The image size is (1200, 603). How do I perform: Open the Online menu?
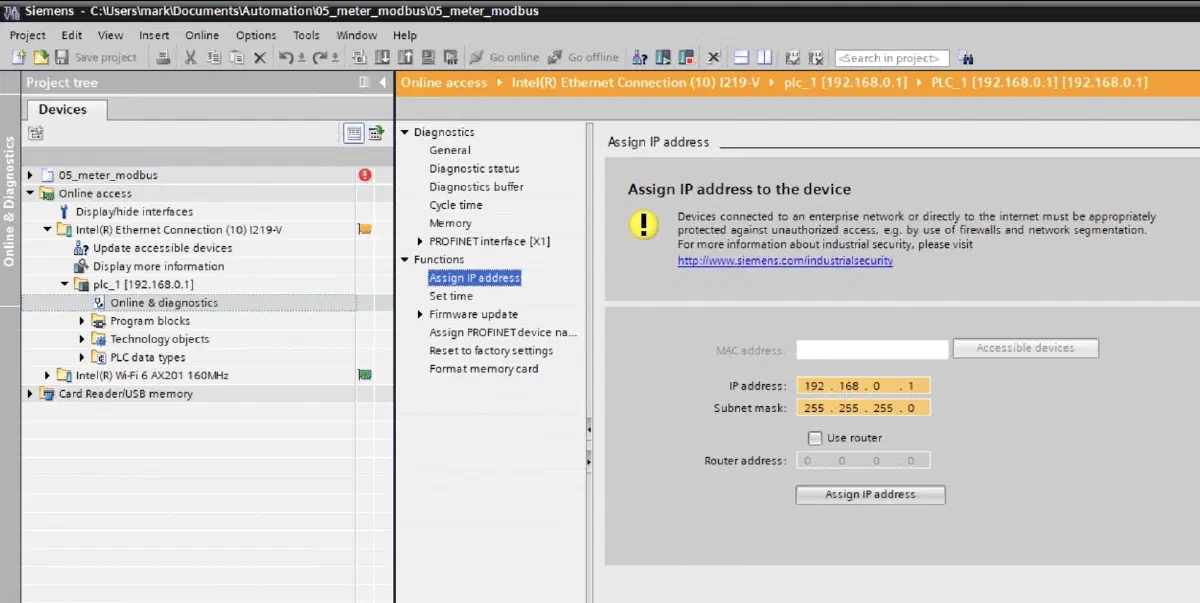tap(202, 35)
